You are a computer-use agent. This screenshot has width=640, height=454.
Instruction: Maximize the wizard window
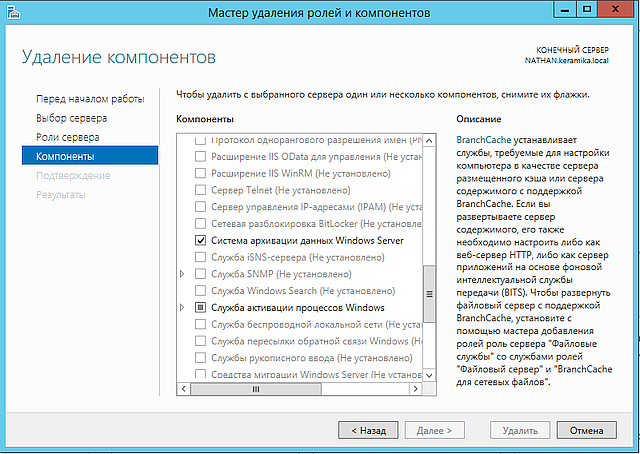(587, 9)
